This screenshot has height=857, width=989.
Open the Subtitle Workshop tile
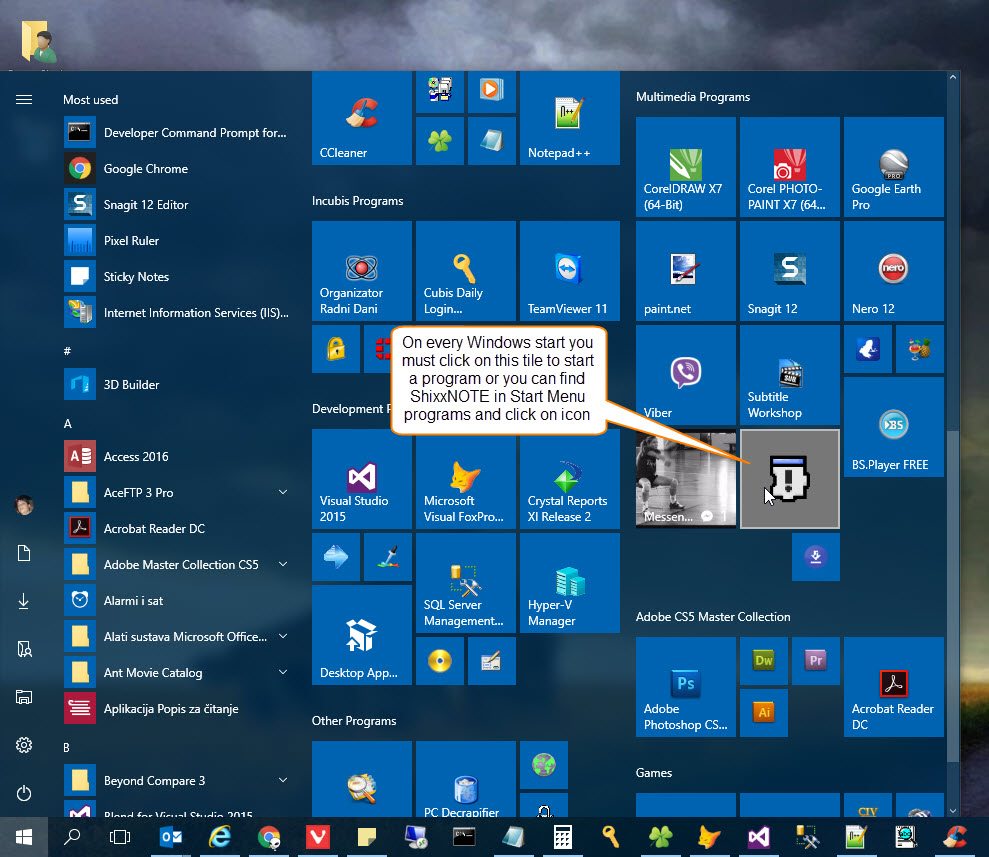790,375
